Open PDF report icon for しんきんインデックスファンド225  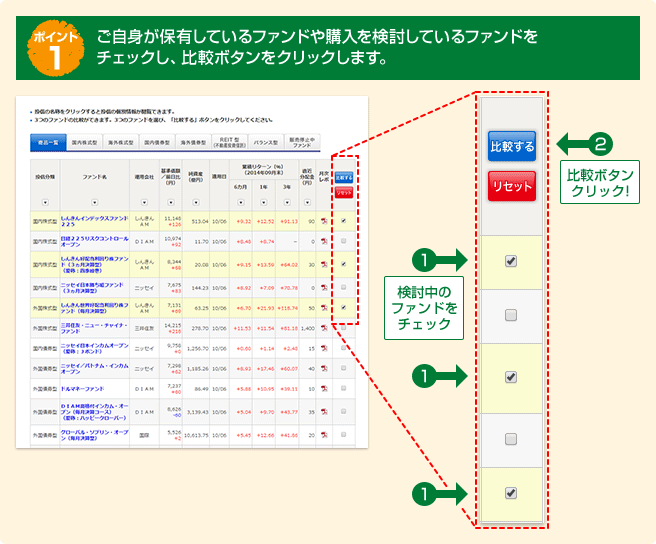pos(325,221)
